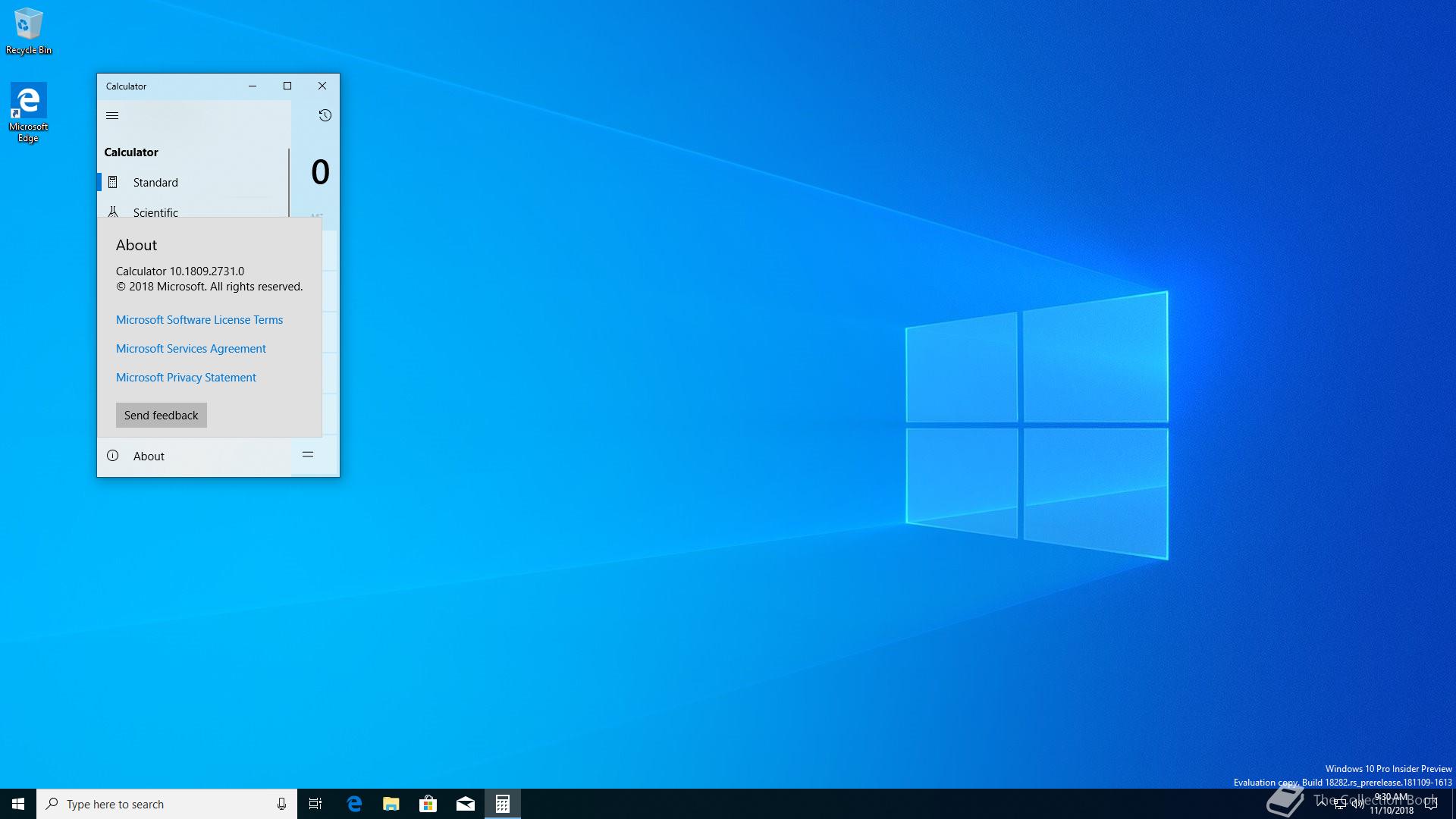Click the Calculator version text 10.1809.2731.0

point(206,271)
